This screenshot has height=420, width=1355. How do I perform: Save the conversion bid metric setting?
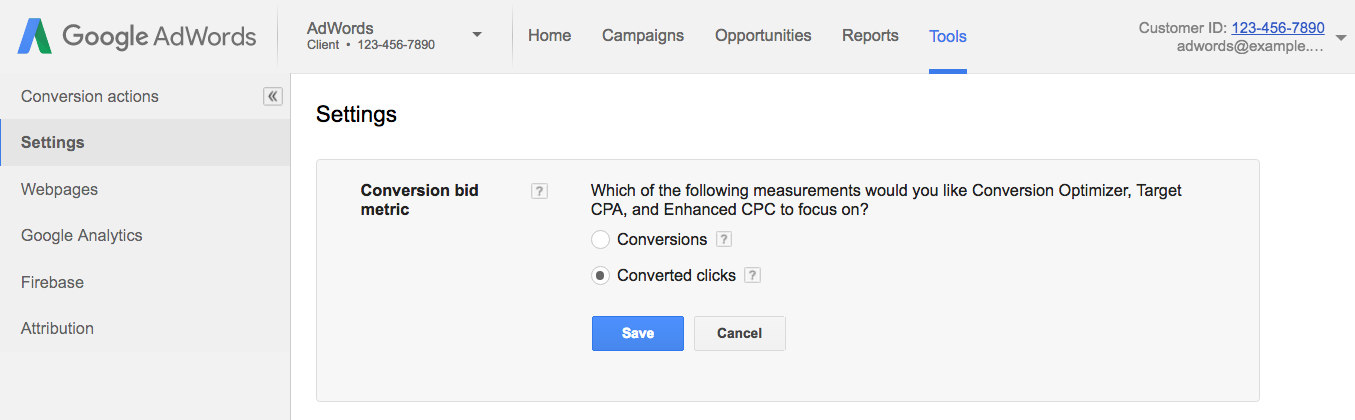(x=638, y=333)
